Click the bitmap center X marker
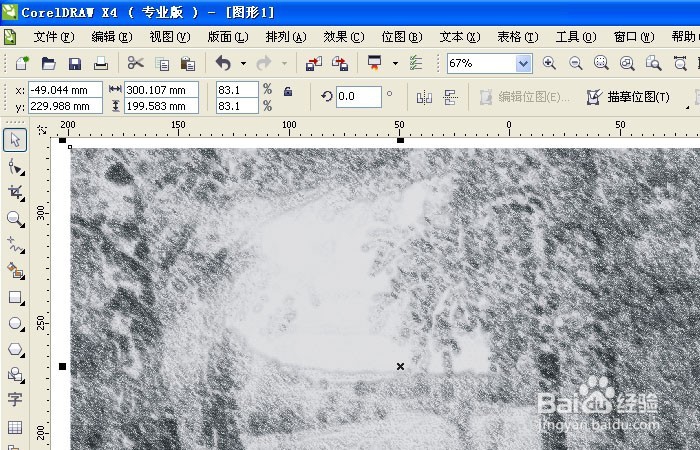Screen dimensions: 700x450 click(400, 367)
